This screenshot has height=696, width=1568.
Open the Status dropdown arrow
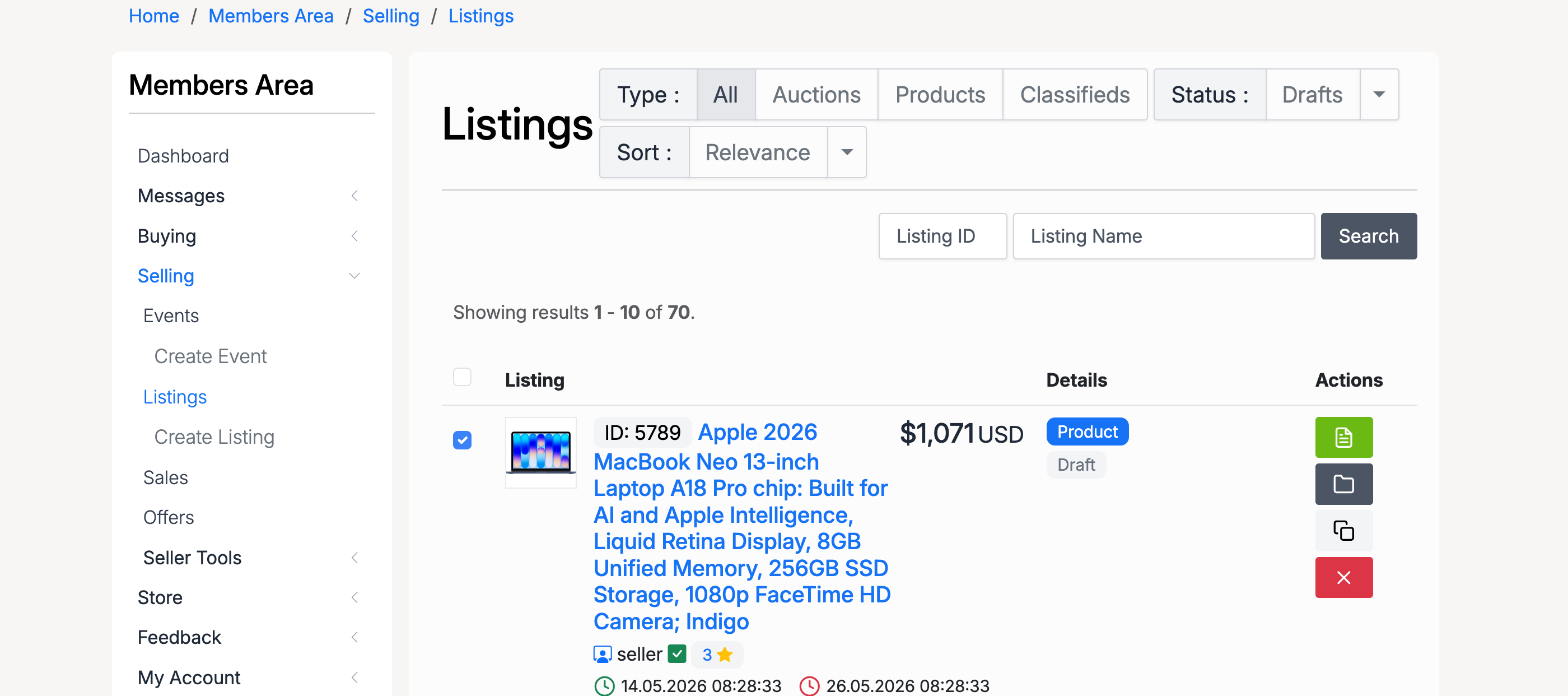tap(1379, 94)
